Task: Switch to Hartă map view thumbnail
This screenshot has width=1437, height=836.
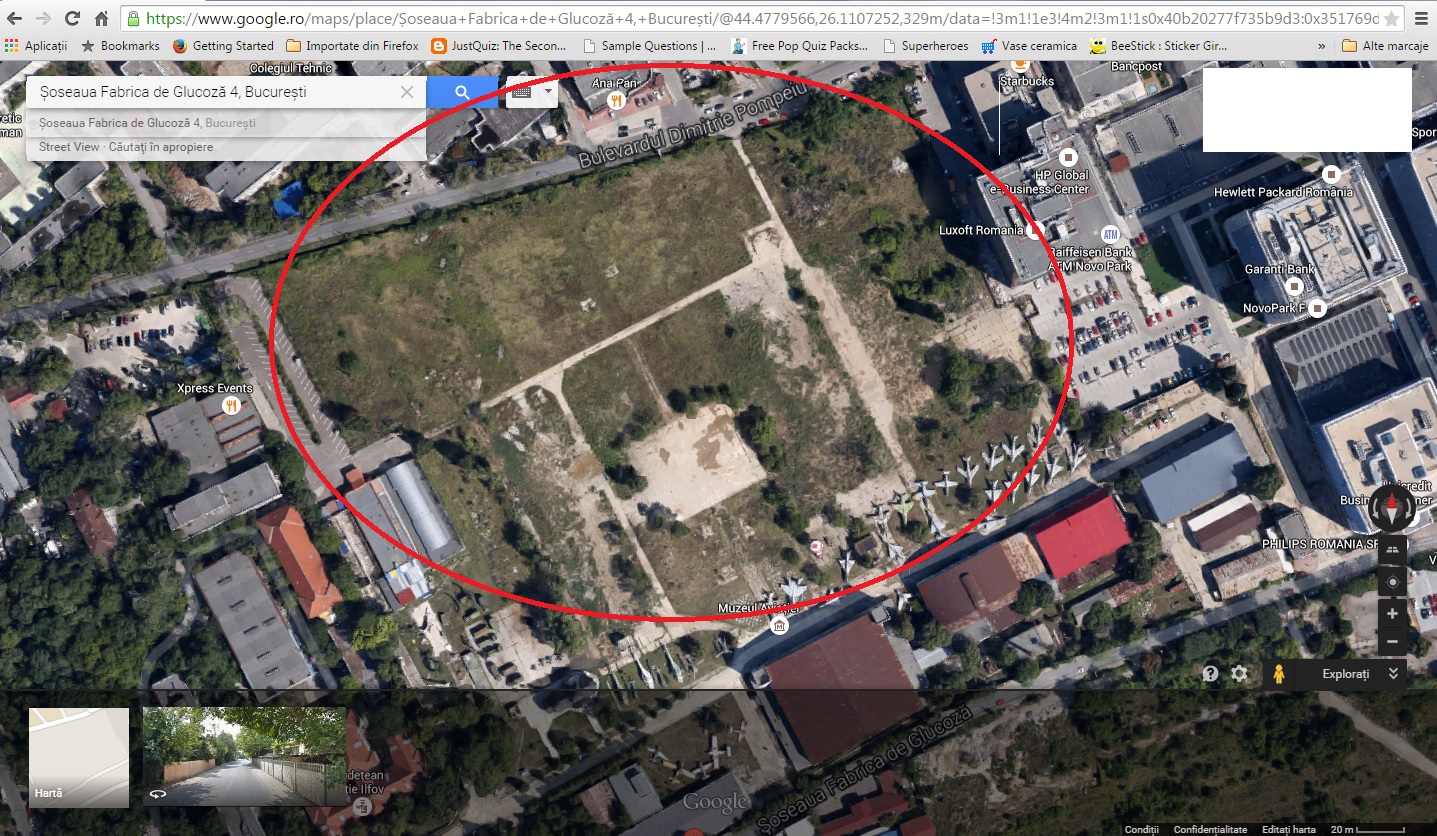Action: click(79, 756)
